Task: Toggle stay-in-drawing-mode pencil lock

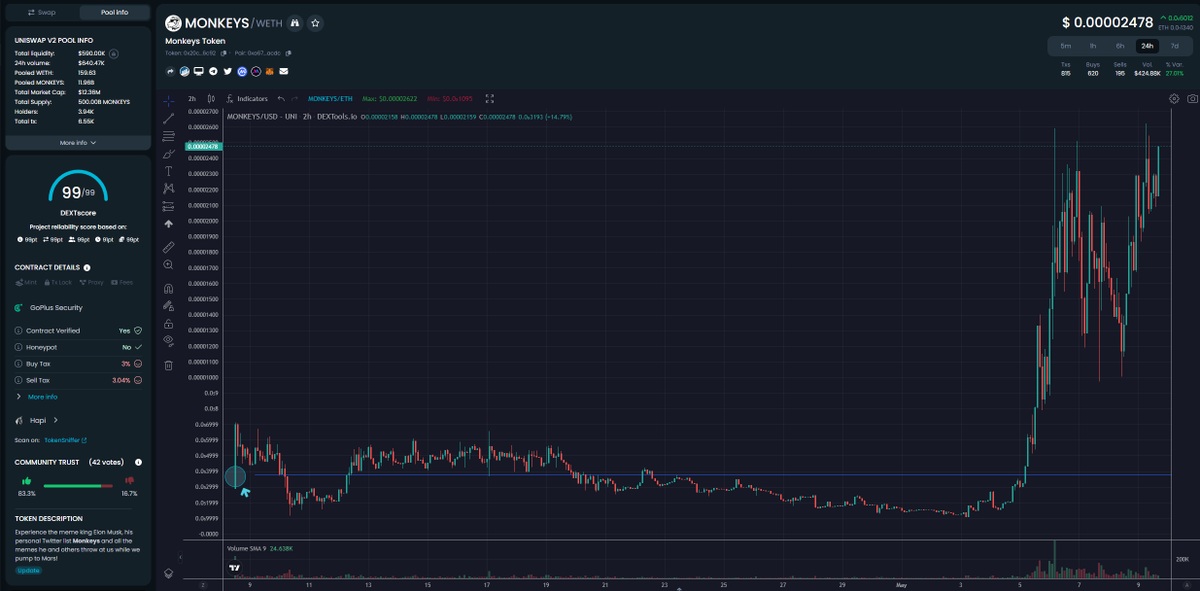Action: point(168,305)
